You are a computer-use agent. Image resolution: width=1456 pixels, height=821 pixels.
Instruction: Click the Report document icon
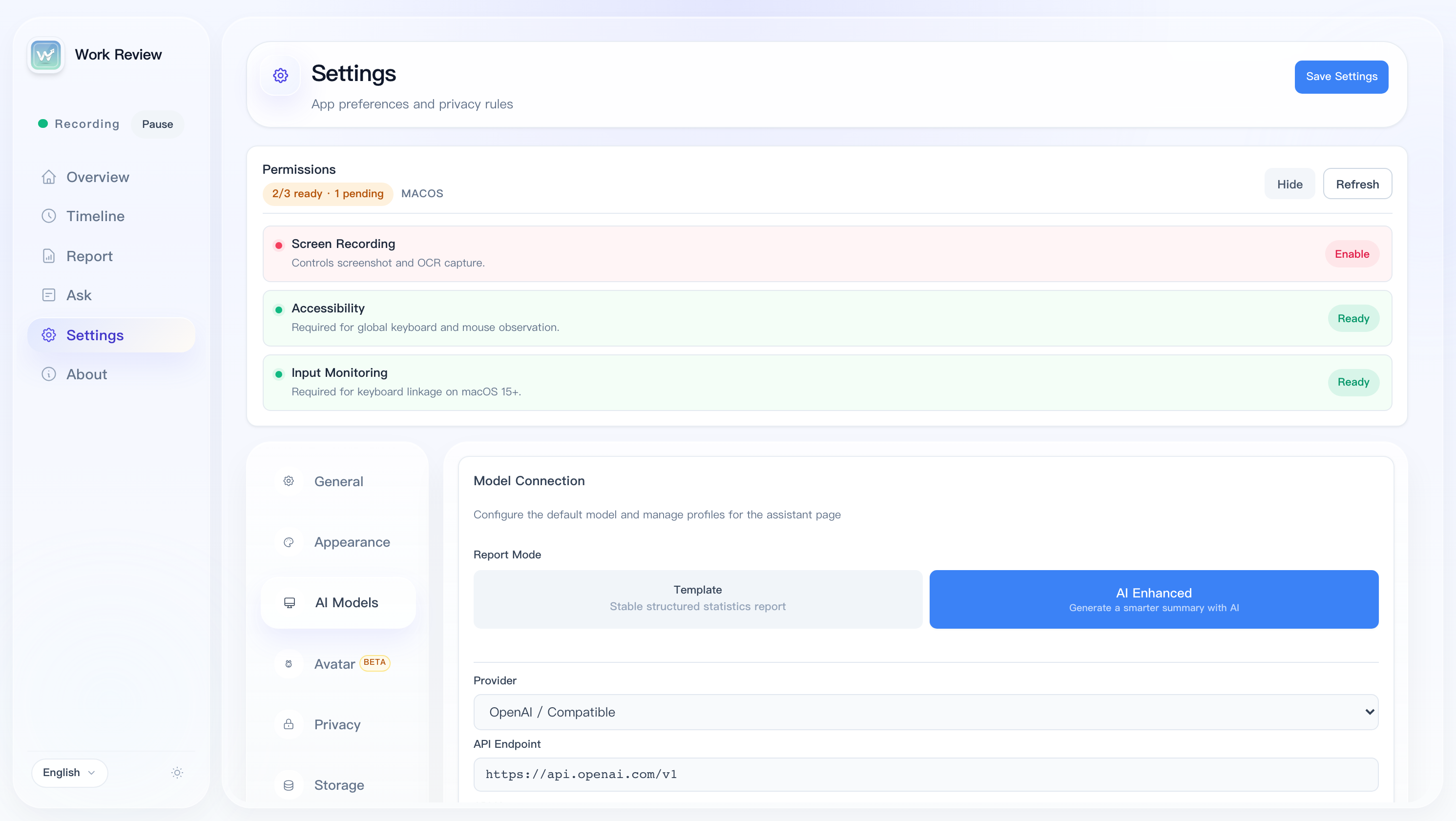point(49,256)
